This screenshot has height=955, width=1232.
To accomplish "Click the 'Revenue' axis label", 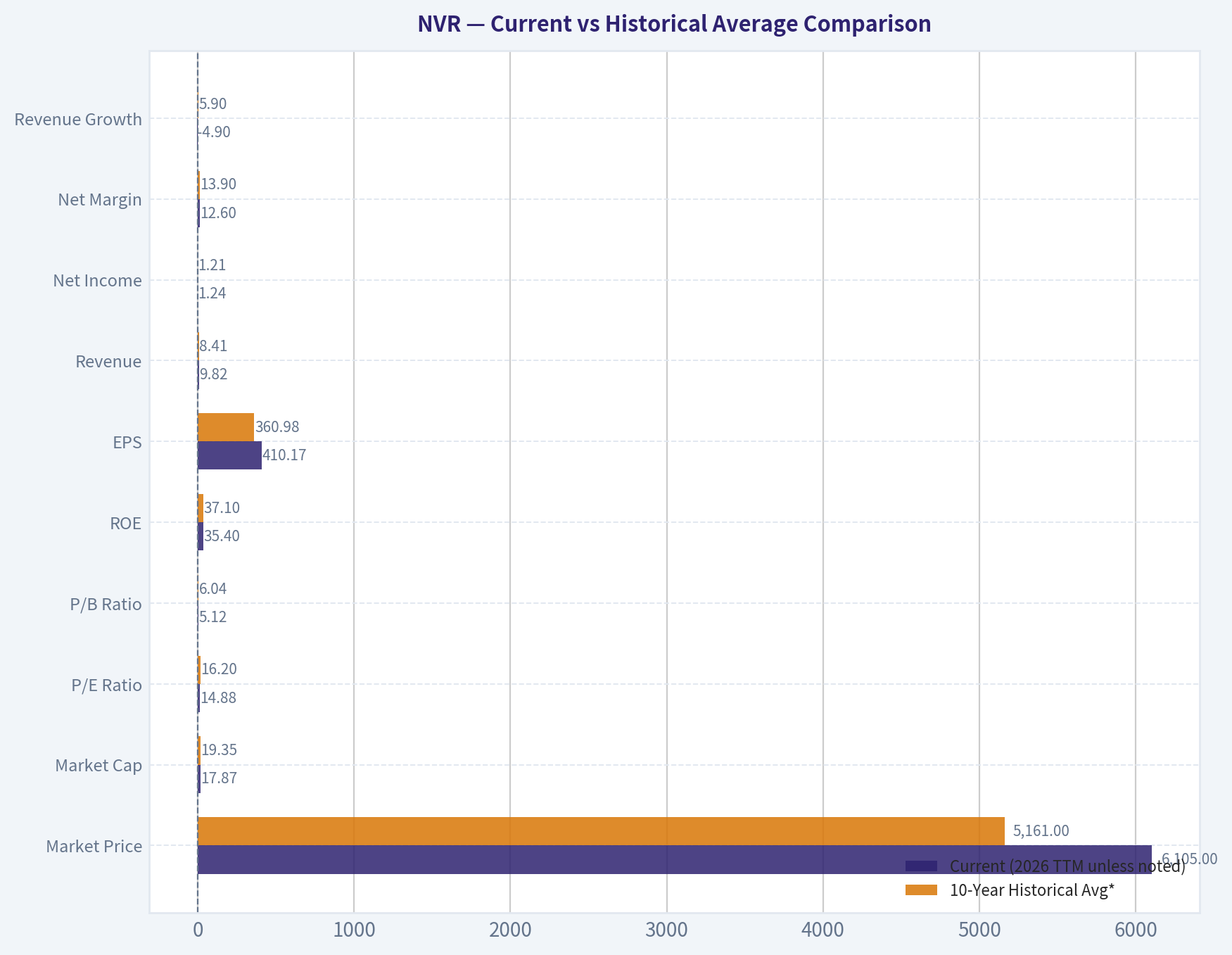I will [108, 362].
